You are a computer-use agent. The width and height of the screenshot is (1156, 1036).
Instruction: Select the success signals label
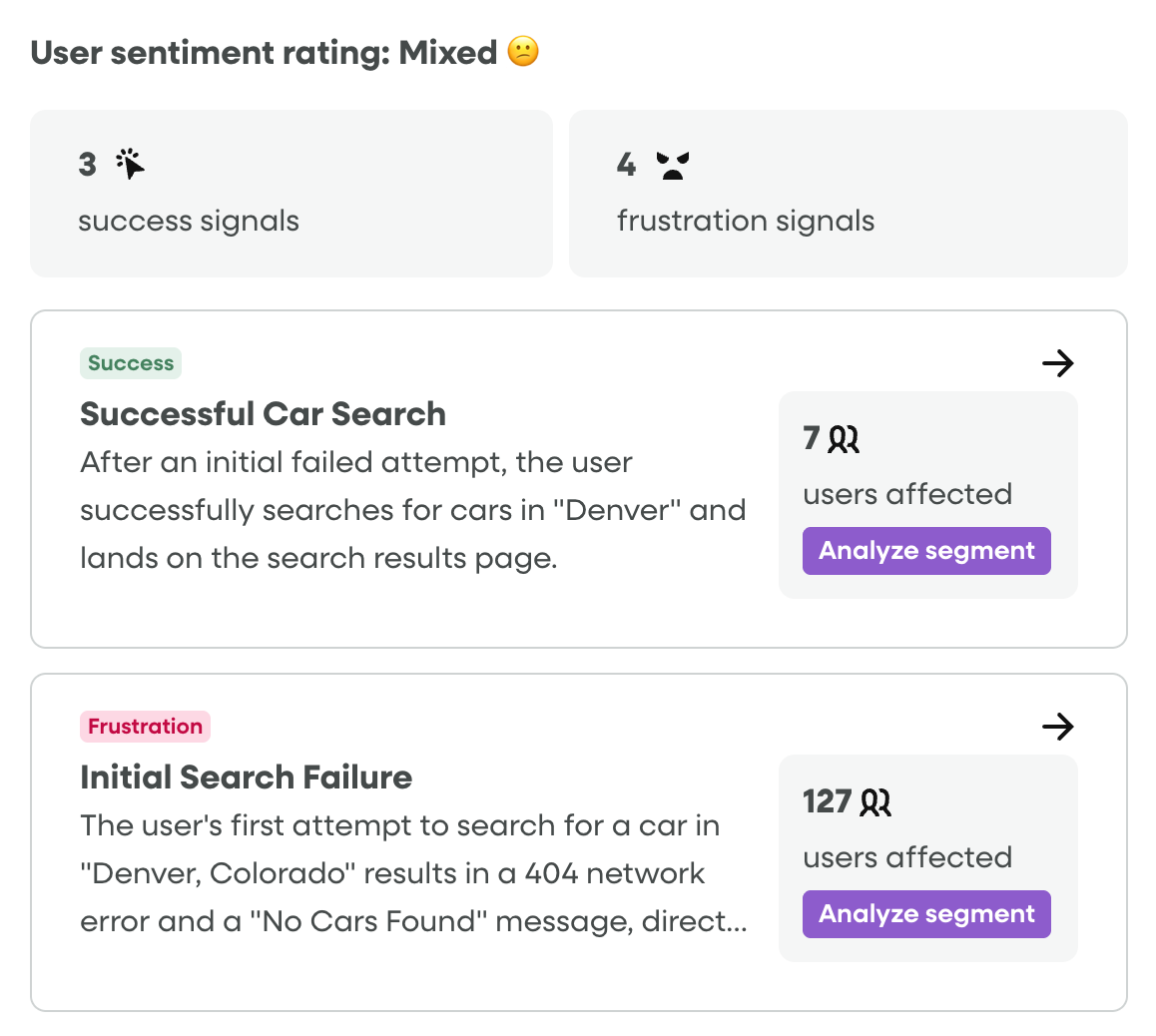click(189, 221)
